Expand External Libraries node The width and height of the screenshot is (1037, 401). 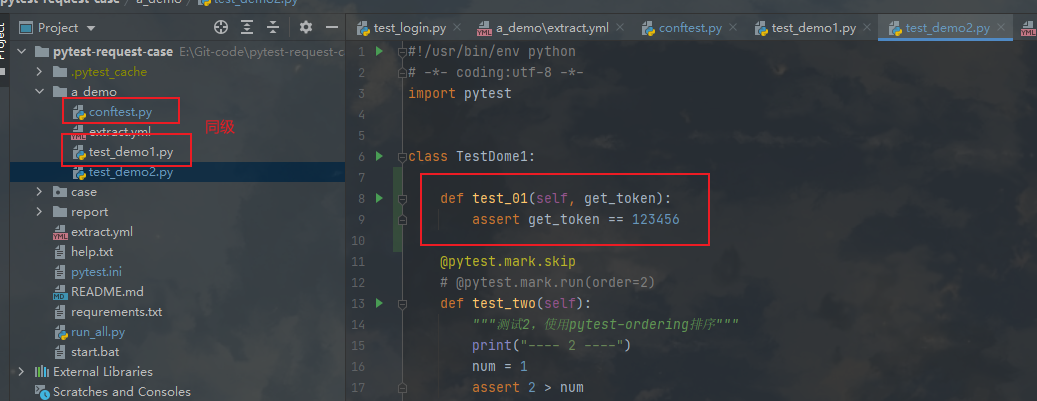(x=21, y=372)
